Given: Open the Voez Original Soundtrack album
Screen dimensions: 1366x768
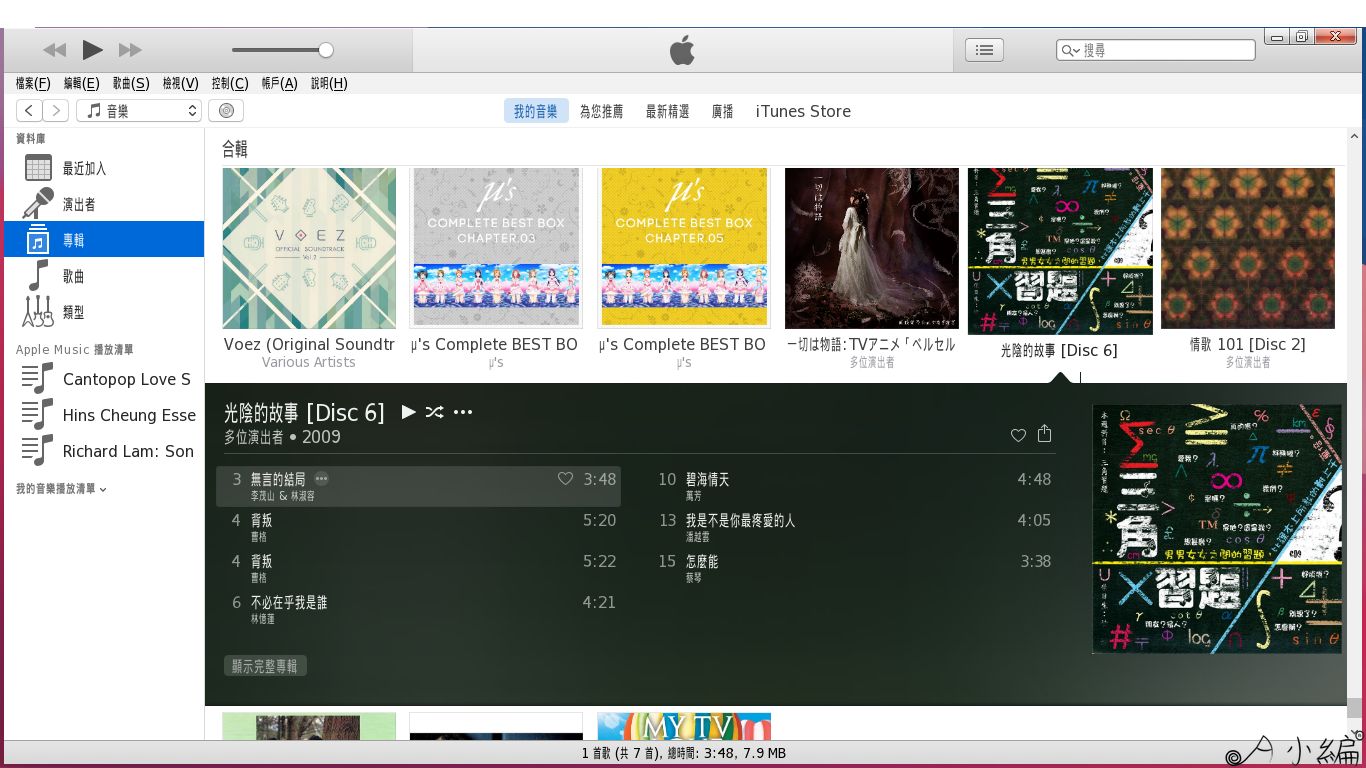Looking at the screenshot, I should [x=309, y=248].
